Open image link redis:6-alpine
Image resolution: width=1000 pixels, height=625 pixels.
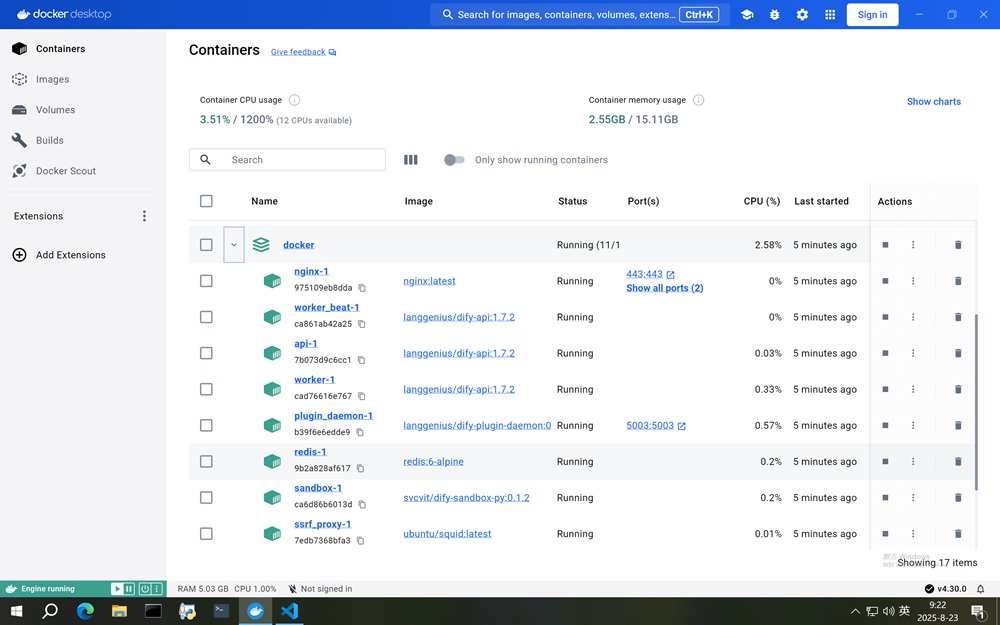433,461
